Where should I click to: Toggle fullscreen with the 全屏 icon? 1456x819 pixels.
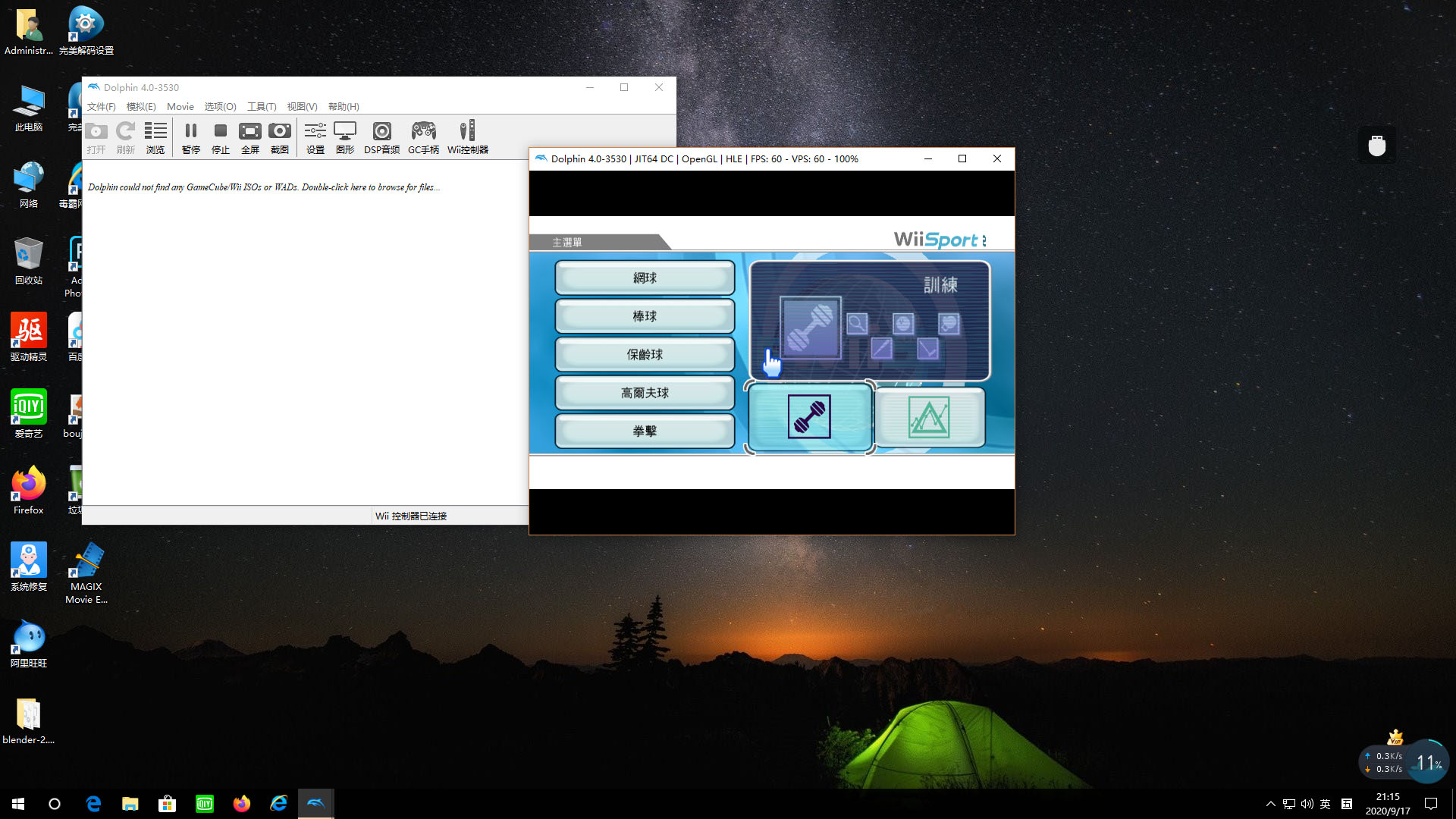(250, 138)
